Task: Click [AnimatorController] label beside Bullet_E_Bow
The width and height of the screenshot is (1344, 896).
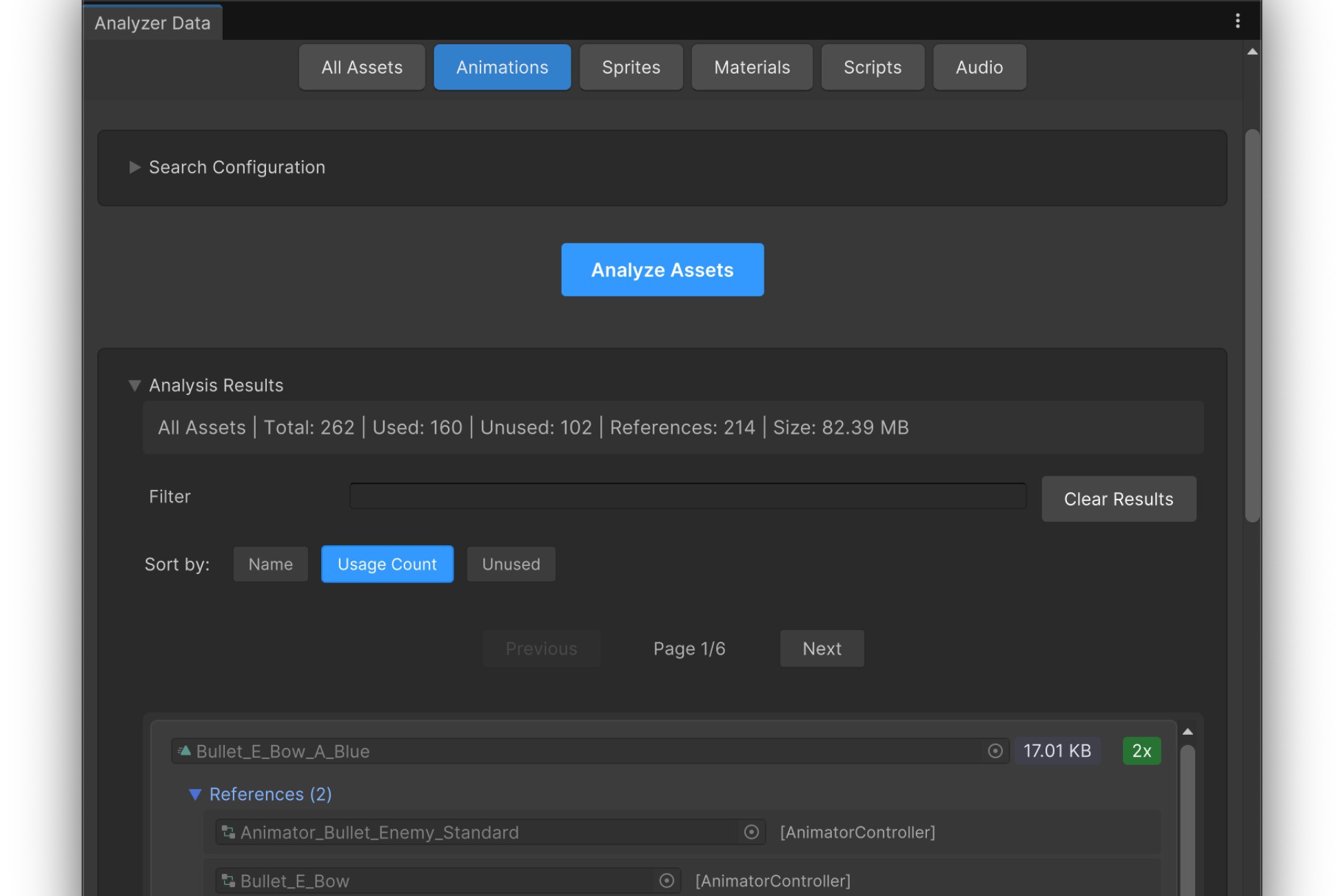Action: click(773, 880)
